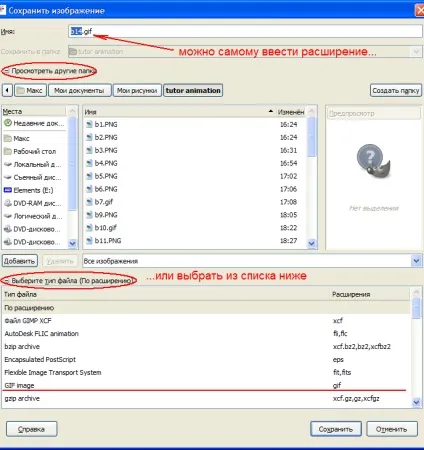Select 'Elements (E:)' drive in places

point(35,190)
